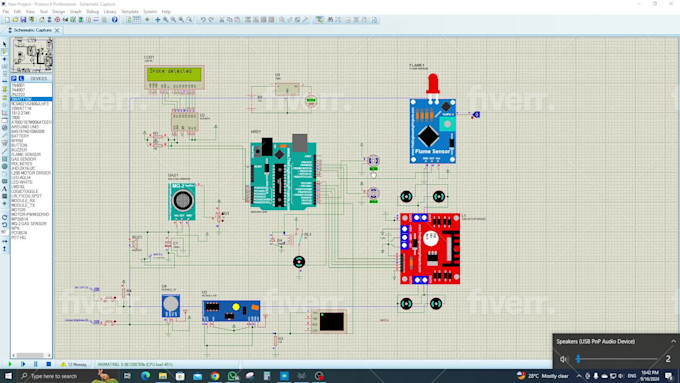Click the red target icon in toolbar
The height and width of the screenshot is (383, 680).
click(x=57, y=20)
